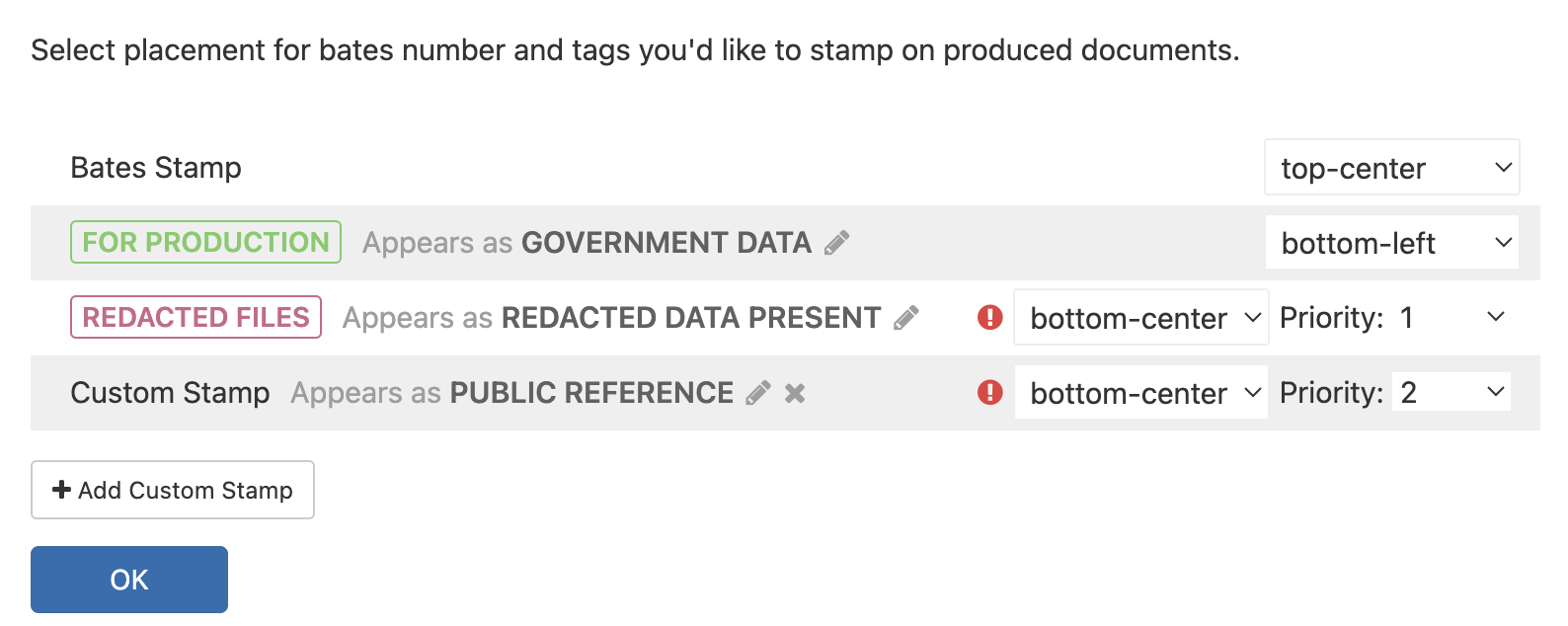This screenshot has width=1568, height=626.
Task: Select the REDACTED FILES tag badge
Action: (x=195, y=317)
